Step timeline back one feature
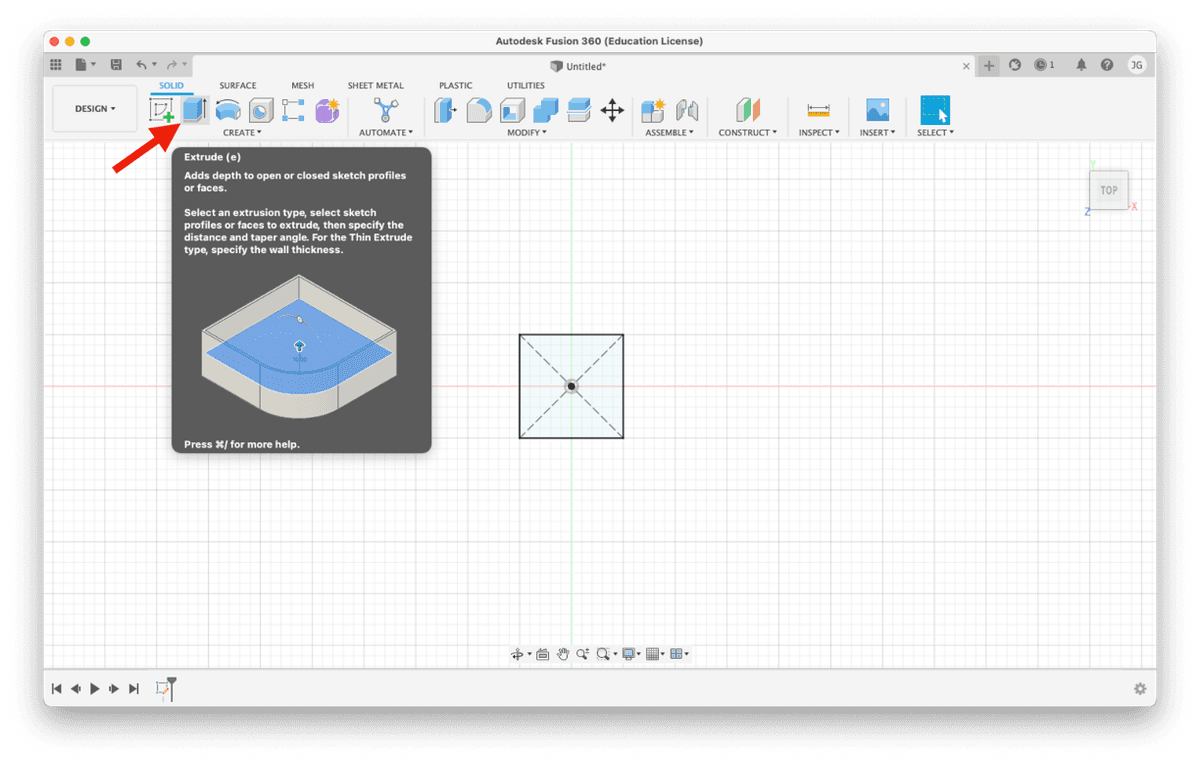The height and width of the screenshot is (765, 1200). tap(76, 689)
